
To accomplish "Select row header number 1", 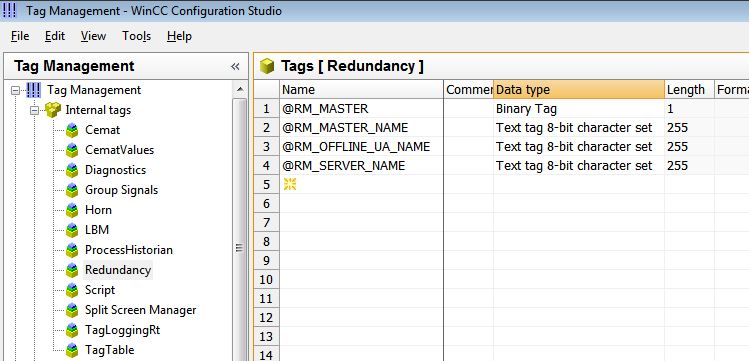I will [x=267, y=109].
